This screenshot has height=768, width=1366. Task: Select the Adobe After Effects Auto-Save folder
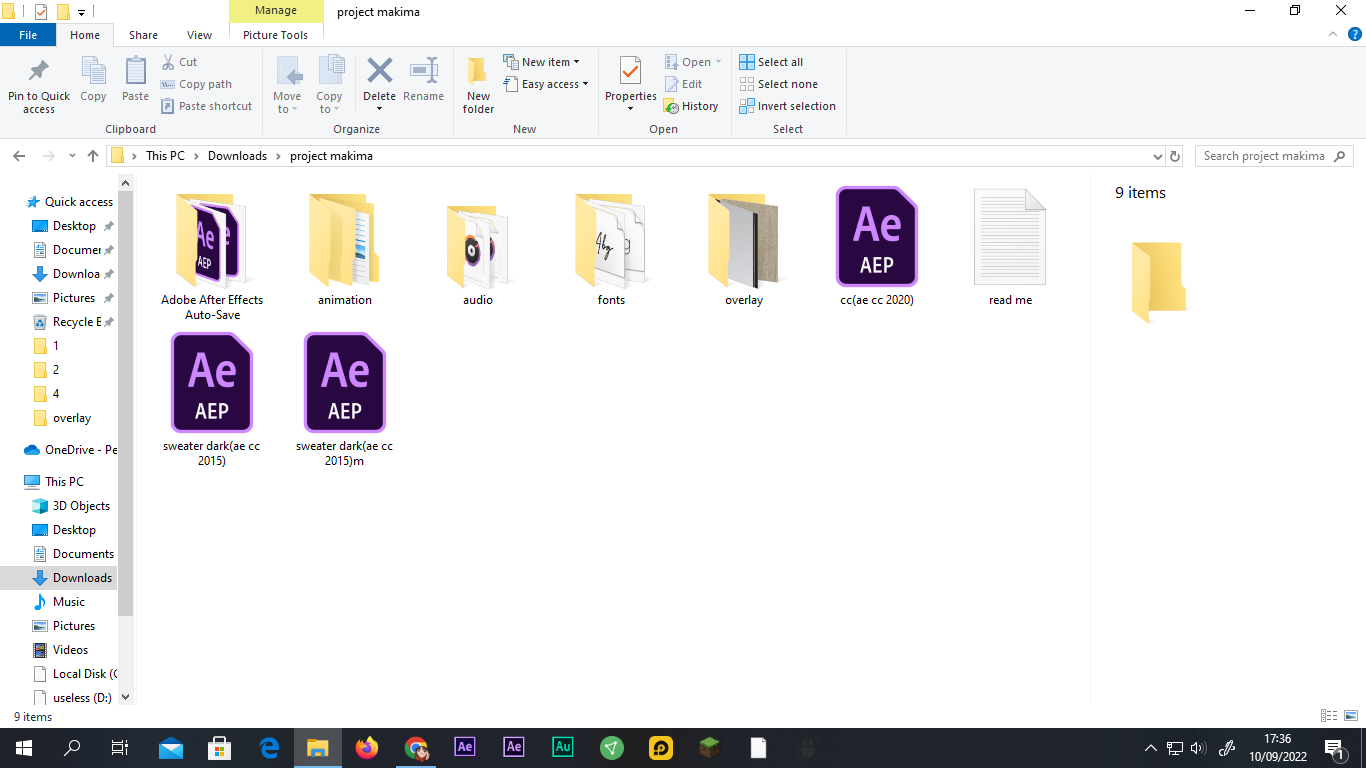[x=212, y=255]
